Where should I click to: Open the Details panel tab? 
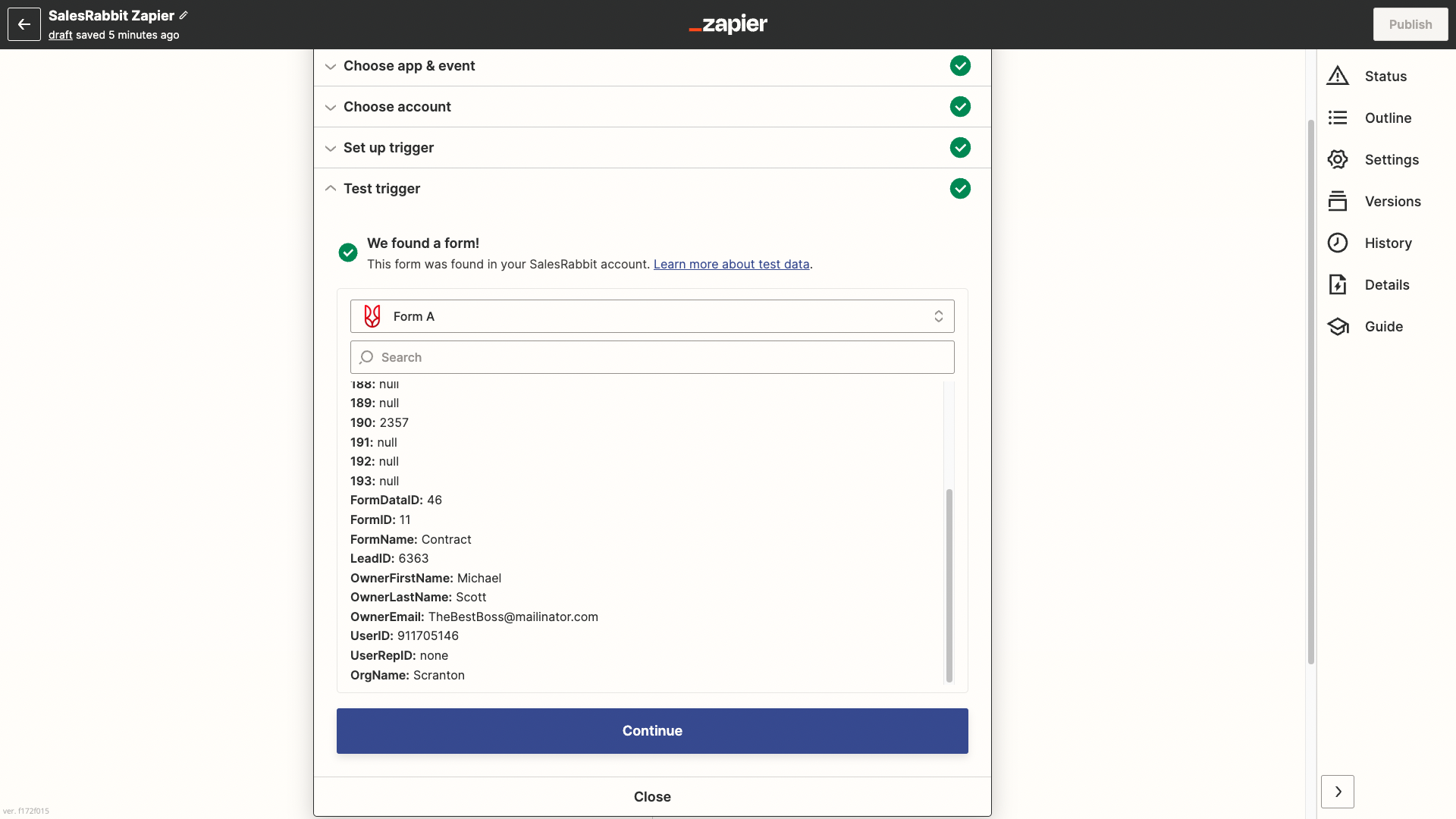point(1385,284)
